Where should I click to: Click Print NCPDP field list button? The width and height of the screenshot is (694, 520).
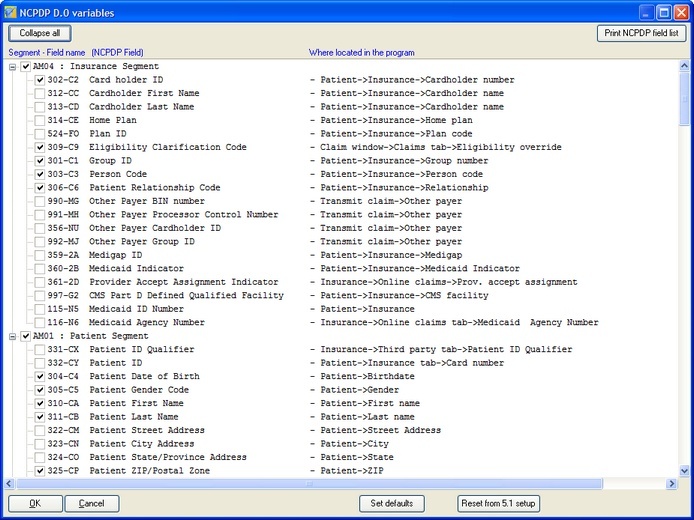click(641, 33)
